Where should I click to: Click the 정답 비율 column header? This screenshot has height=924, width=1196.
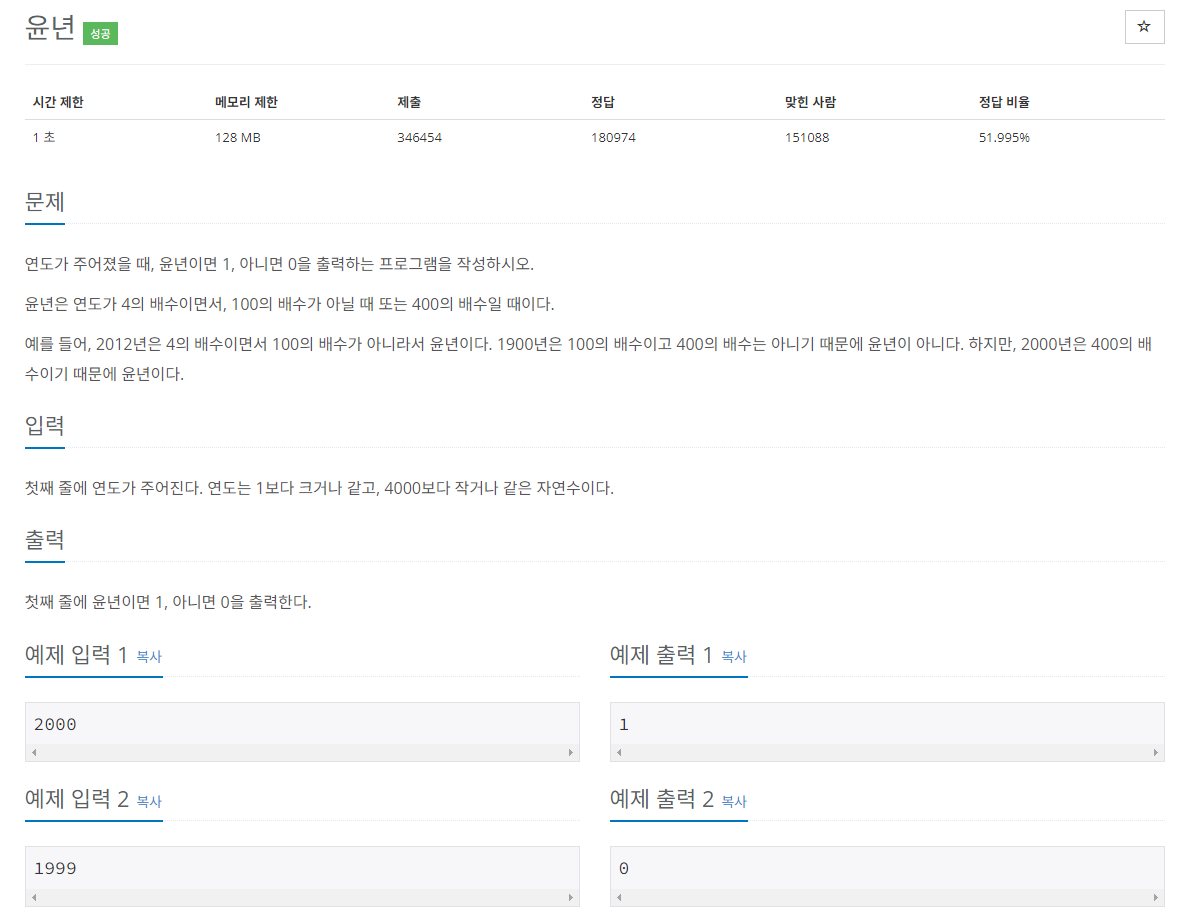click(x=1004, y=102)
